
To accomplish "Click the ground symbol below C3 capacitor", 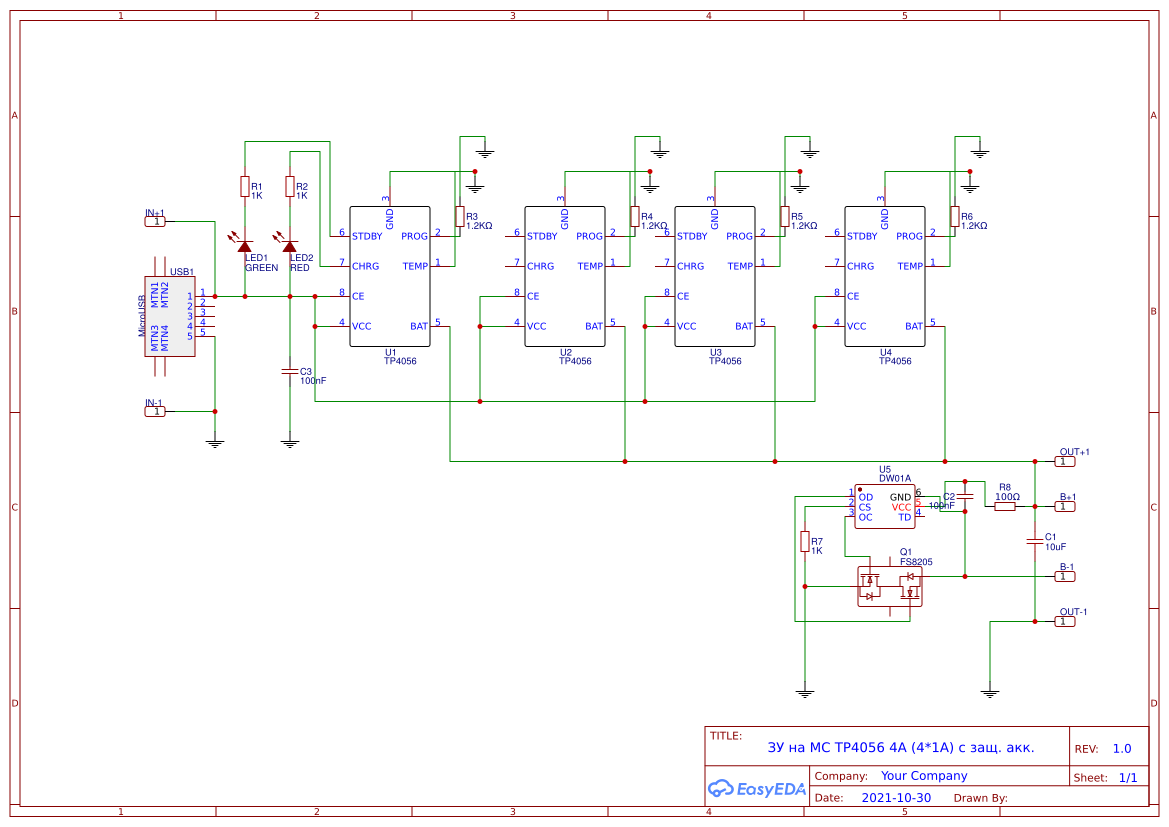I will coord(290,444).
